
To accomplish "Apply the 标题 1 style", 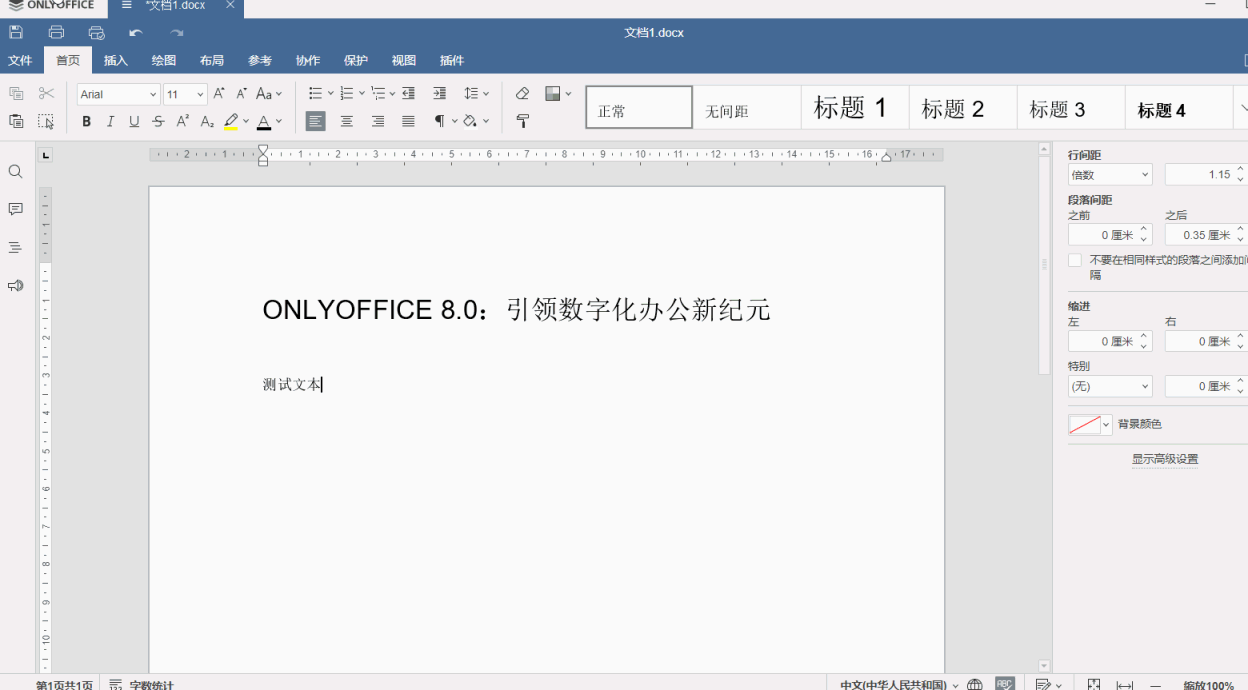I will (853, 107).
